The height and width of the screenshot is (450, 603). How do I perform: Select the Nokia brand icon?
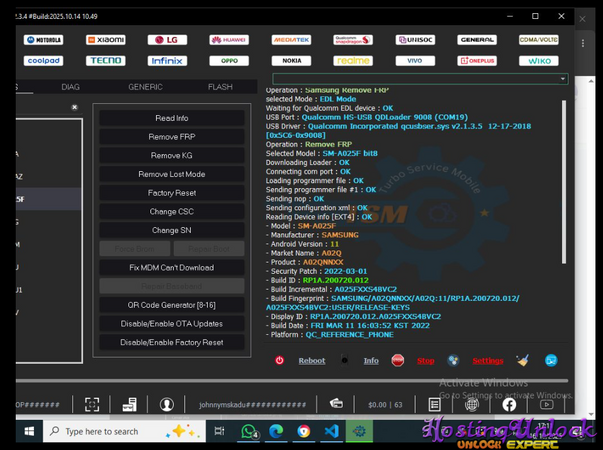[291, 61]
